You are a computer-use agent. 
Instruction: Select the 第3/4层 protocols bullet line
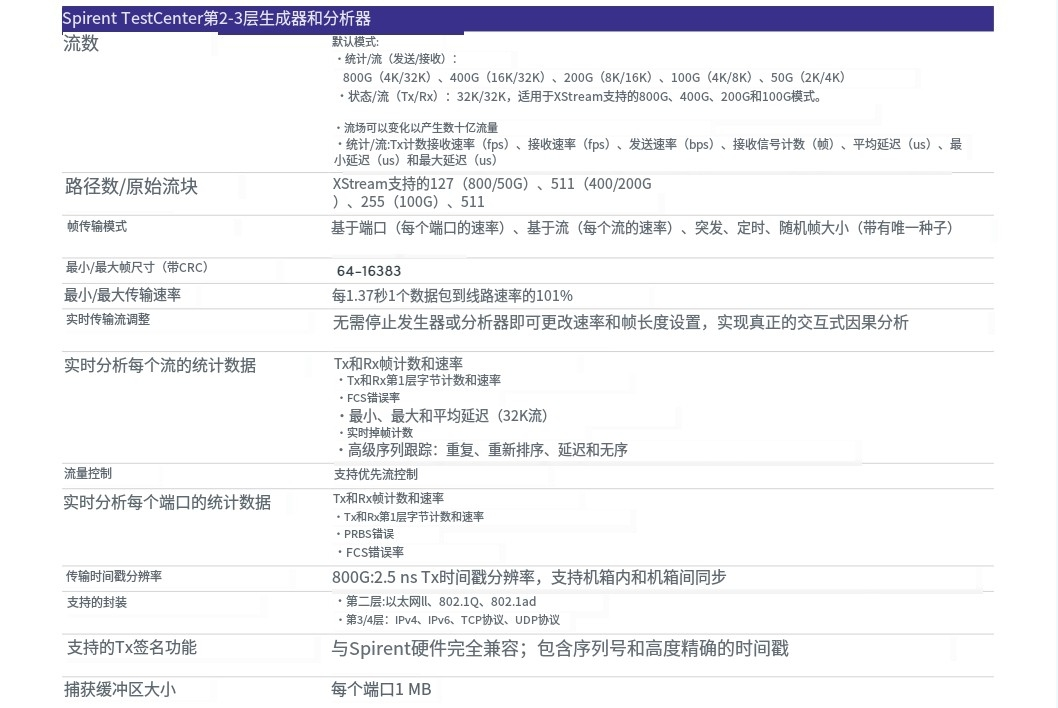tap(452, 620)
